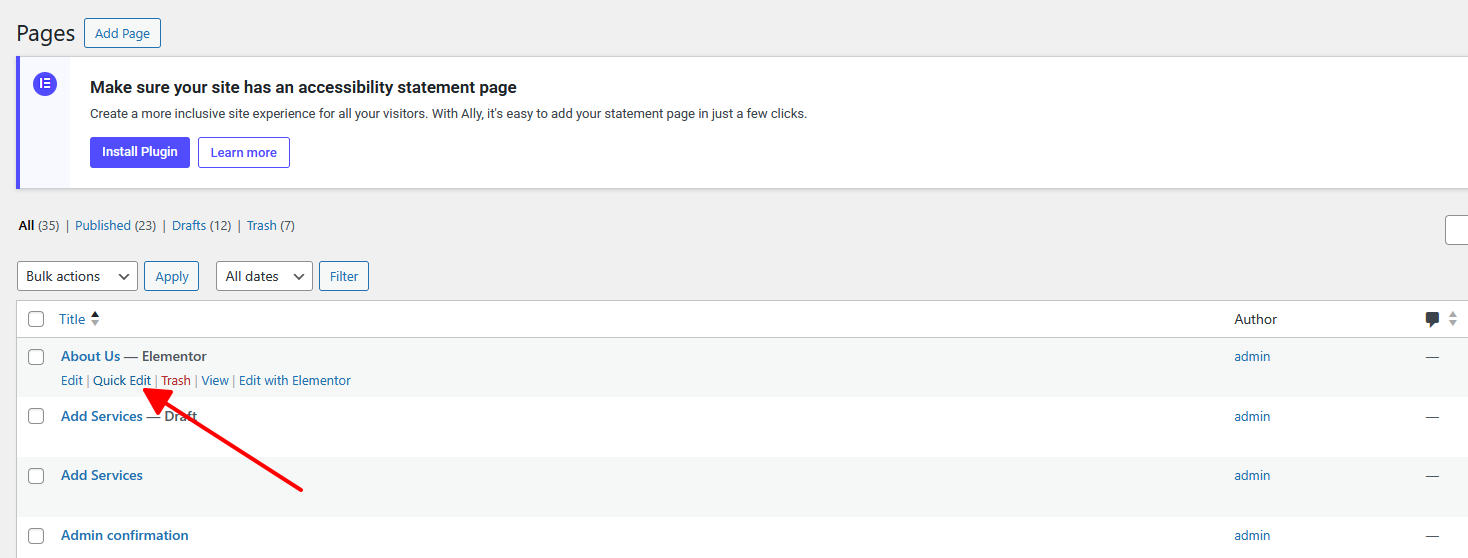Move About Us page to Trash

click(176, 381)
